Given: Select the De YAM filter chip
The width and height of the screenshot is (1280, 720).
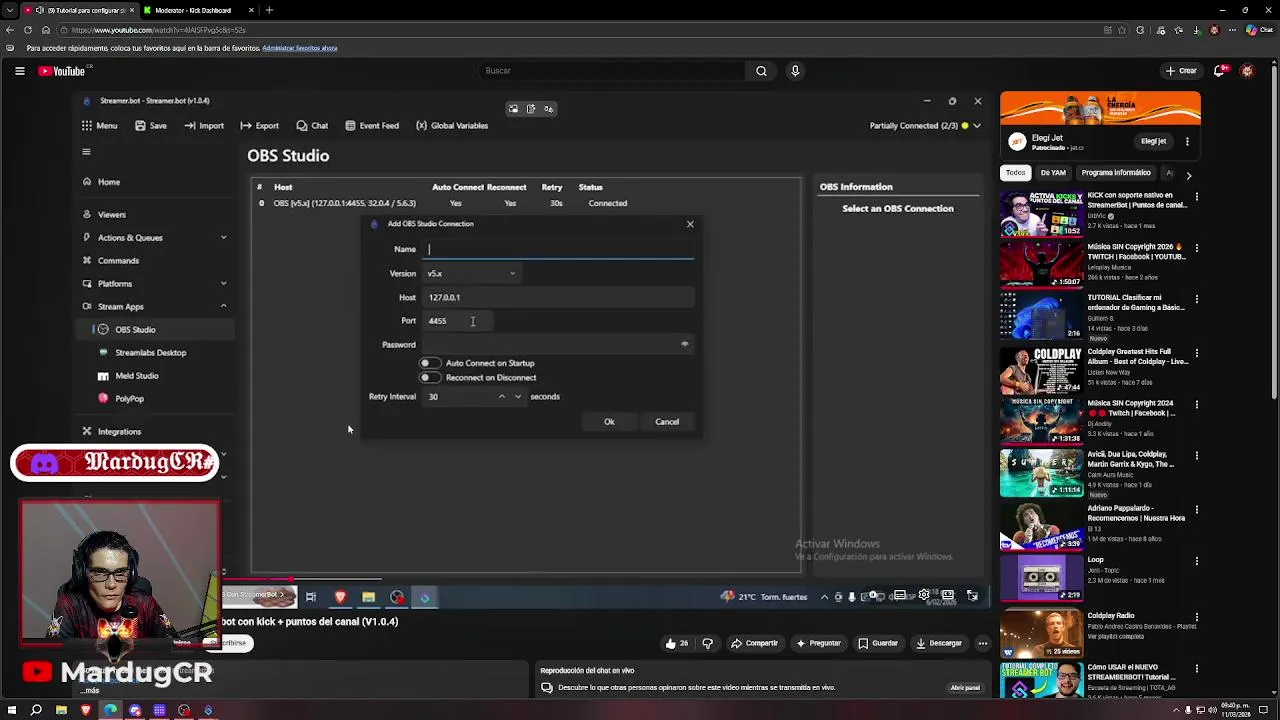Looking at the screenshot, I should 1053,173.
